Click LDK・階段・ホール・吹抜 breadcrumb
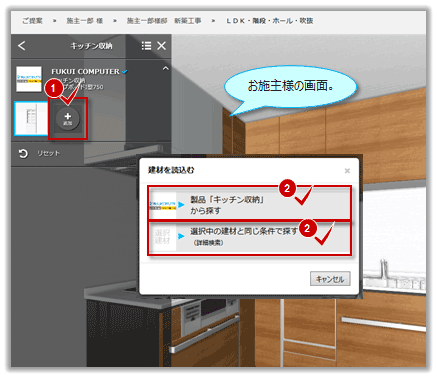 [x=270, y=21]
